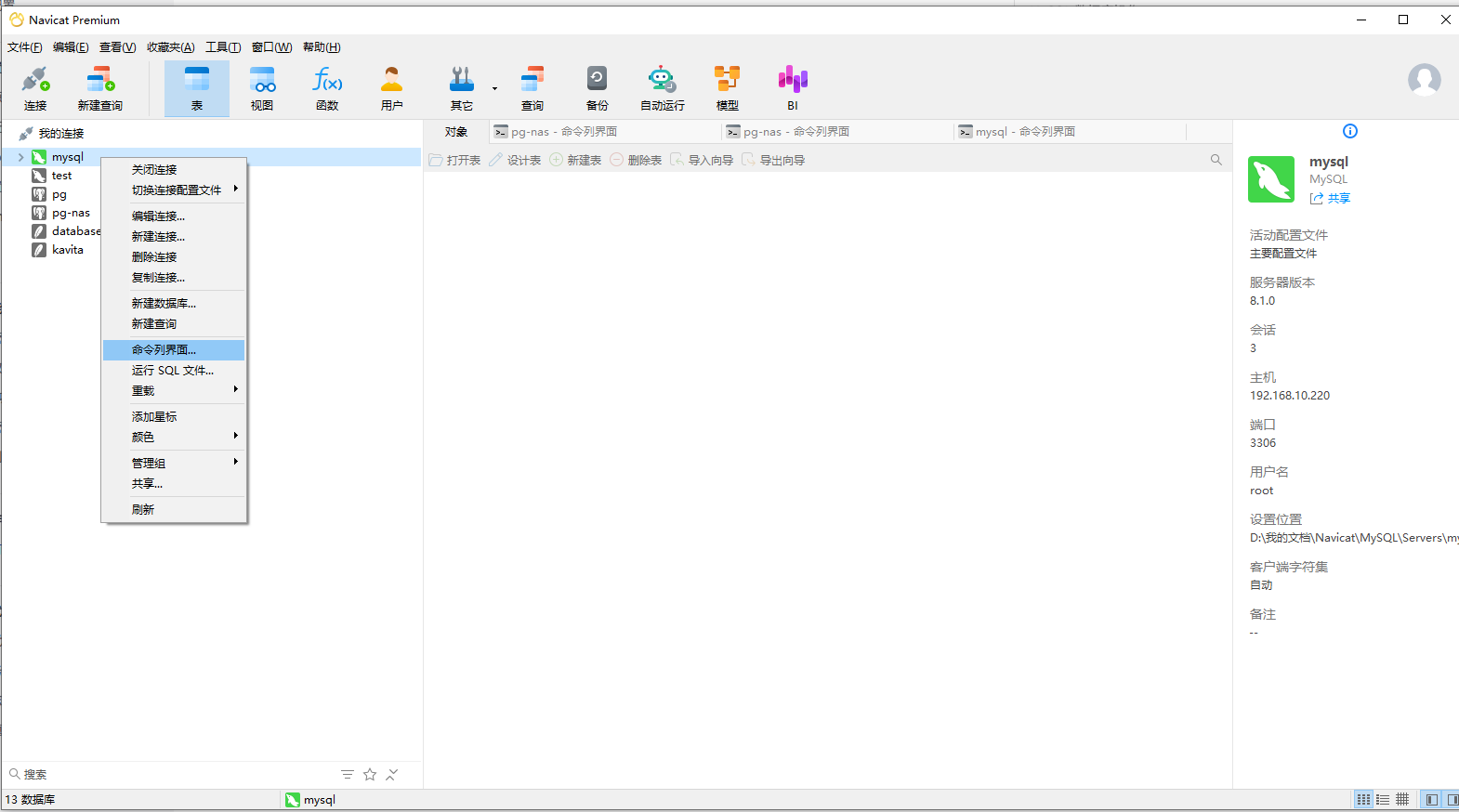Toggle the information pane view icon
1459x812 pixels.
(x=1350, y=131)
